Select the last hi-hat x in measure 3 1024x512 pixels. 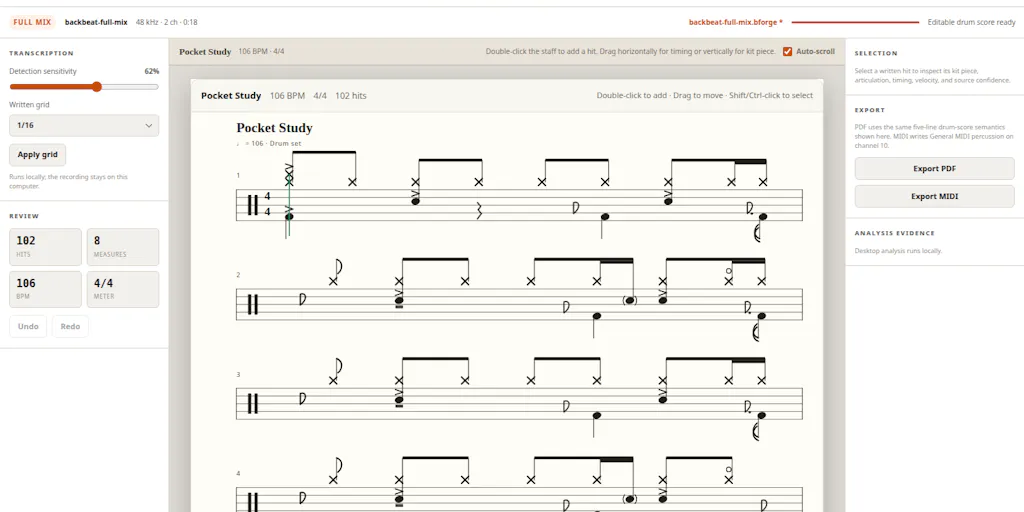761,381
